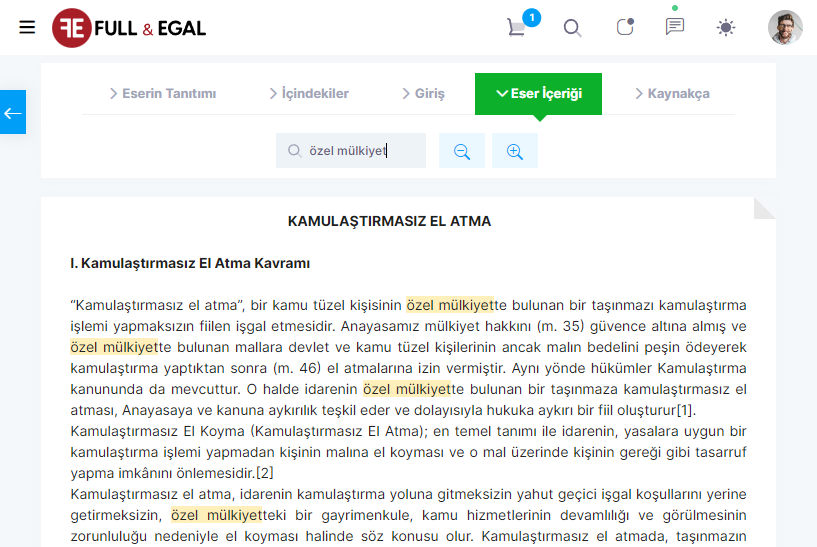
Task: Open the Giriş tab
Action: [x=424, y=94]
